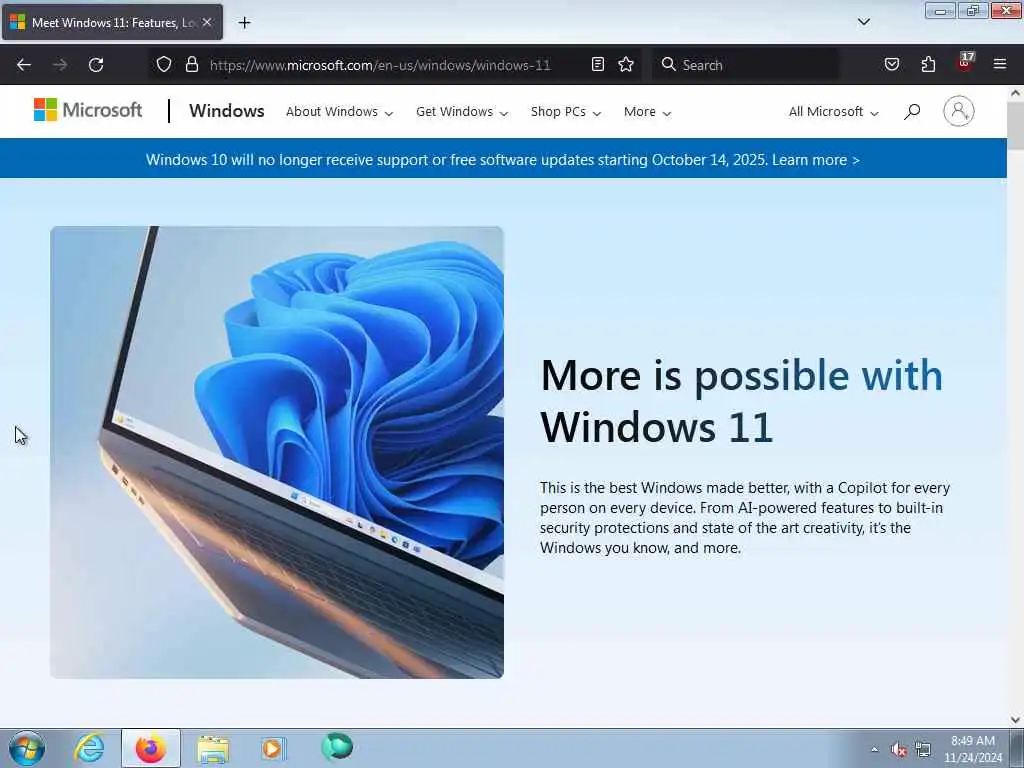The image size is (1024, 768).
Task: Expand the Shop PCs menu
Action: click(566, 112)
